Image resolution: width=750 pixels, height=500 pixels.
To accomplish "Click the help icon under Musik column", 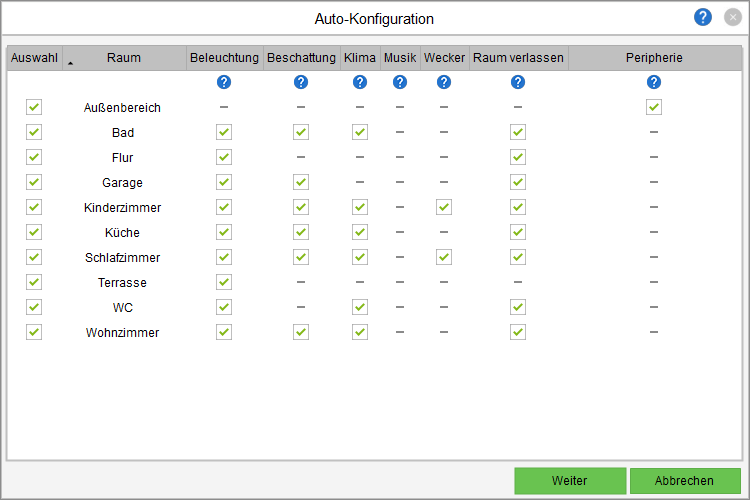I will [x=400, y=82].
